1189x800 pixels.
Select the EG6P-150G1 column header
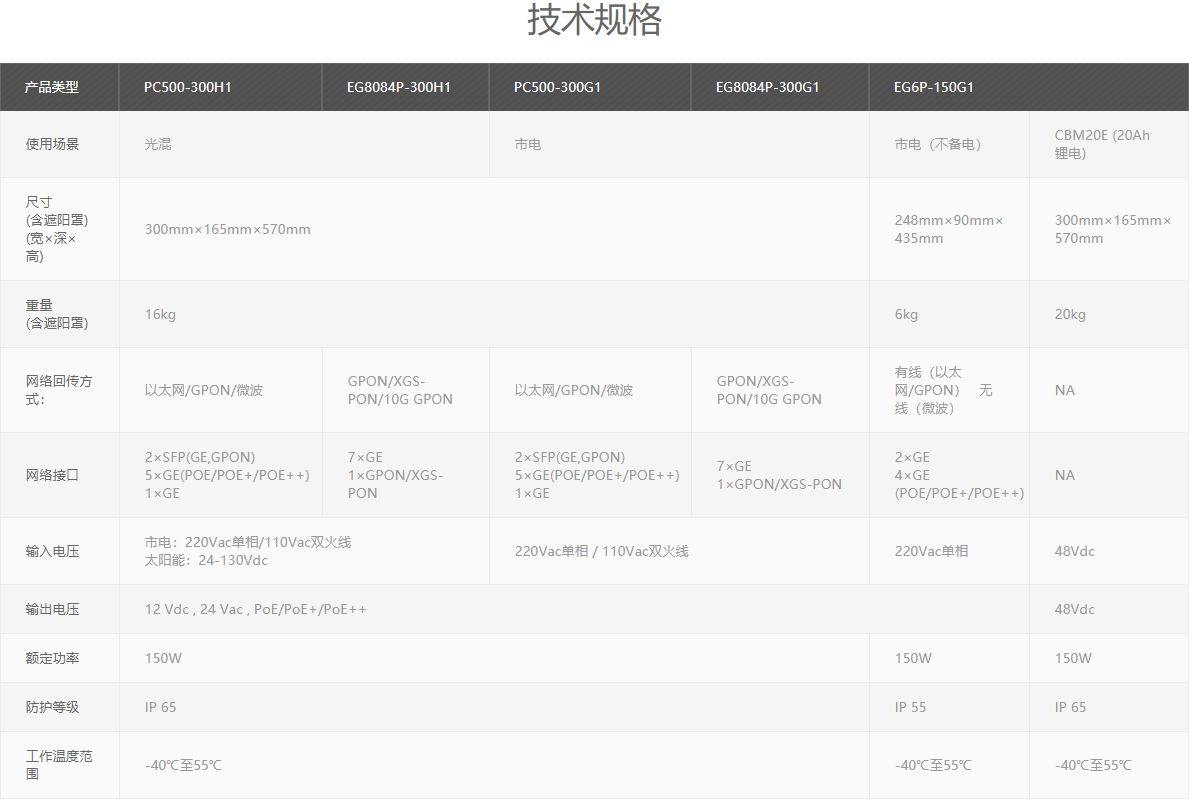coord(1029,87)
